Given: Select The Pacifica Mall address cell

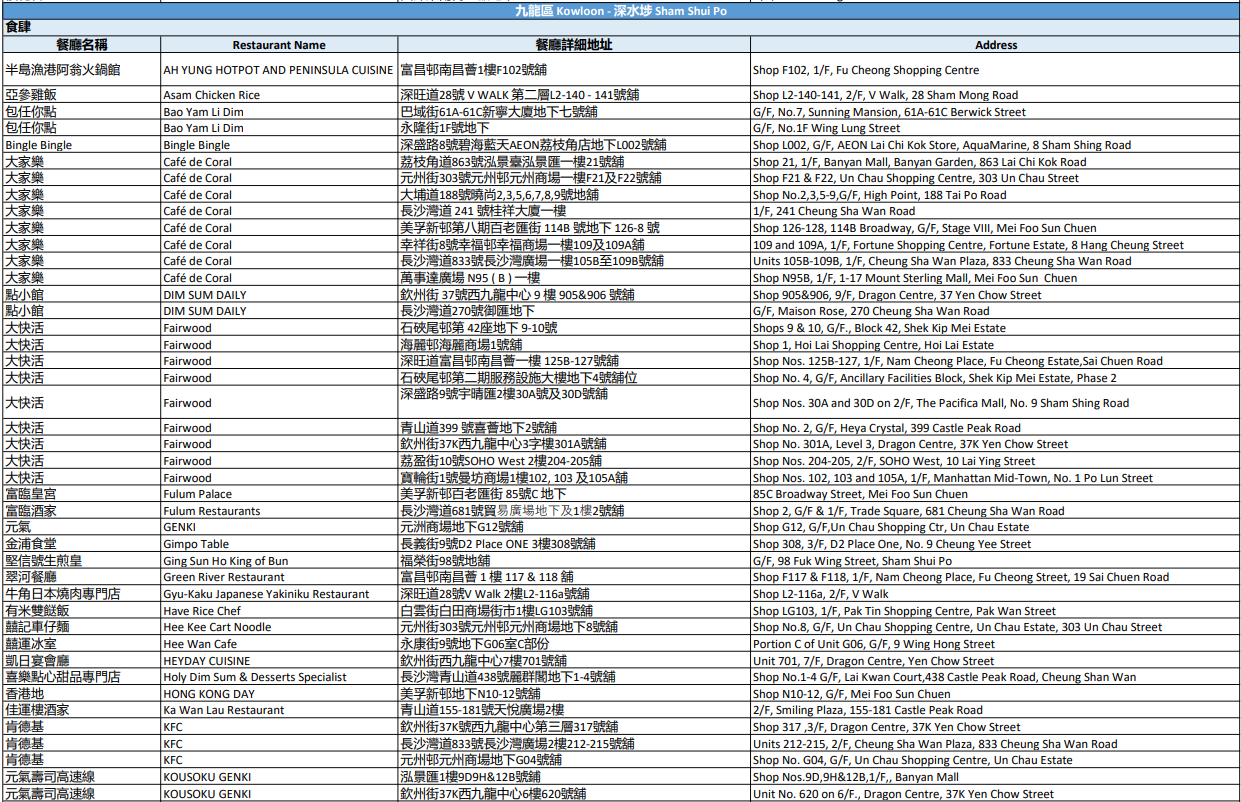Looking at the screenshot, I should tap(996, 403).
